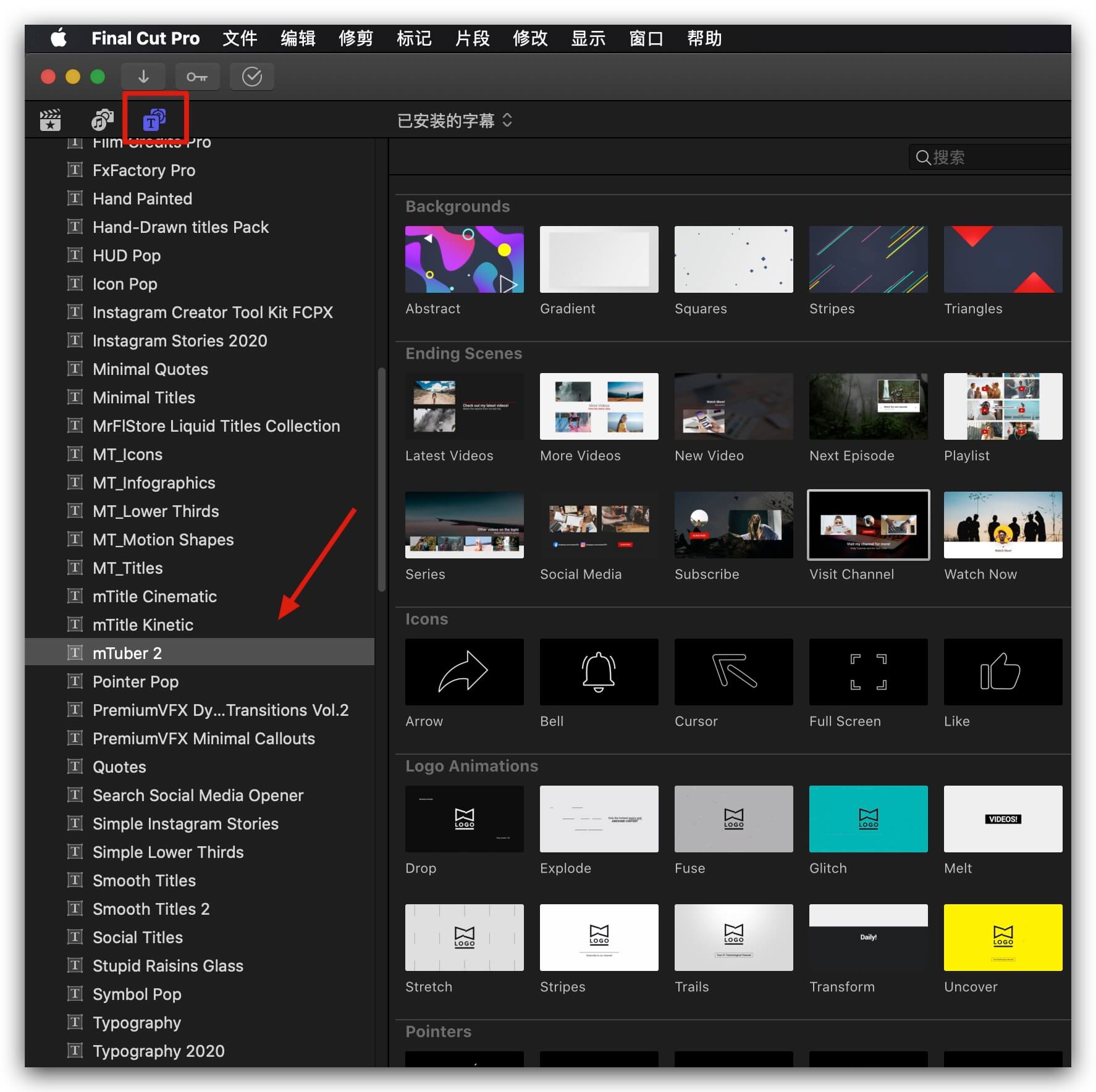Select the Subscribe ending scene
This screenshot has width=1096, height=1092.
click(733, 525)
